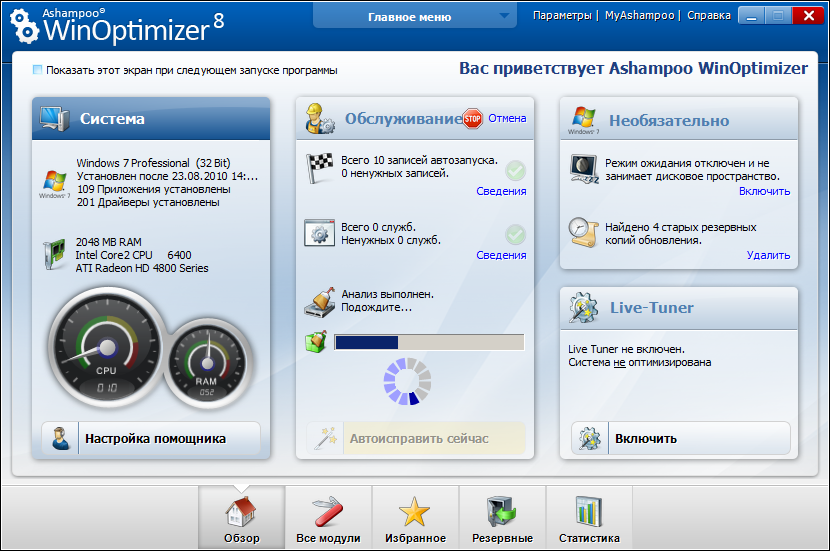Open the 'Параметры' menu
This screenshot has height=551, width=830.
pos(561,16)
